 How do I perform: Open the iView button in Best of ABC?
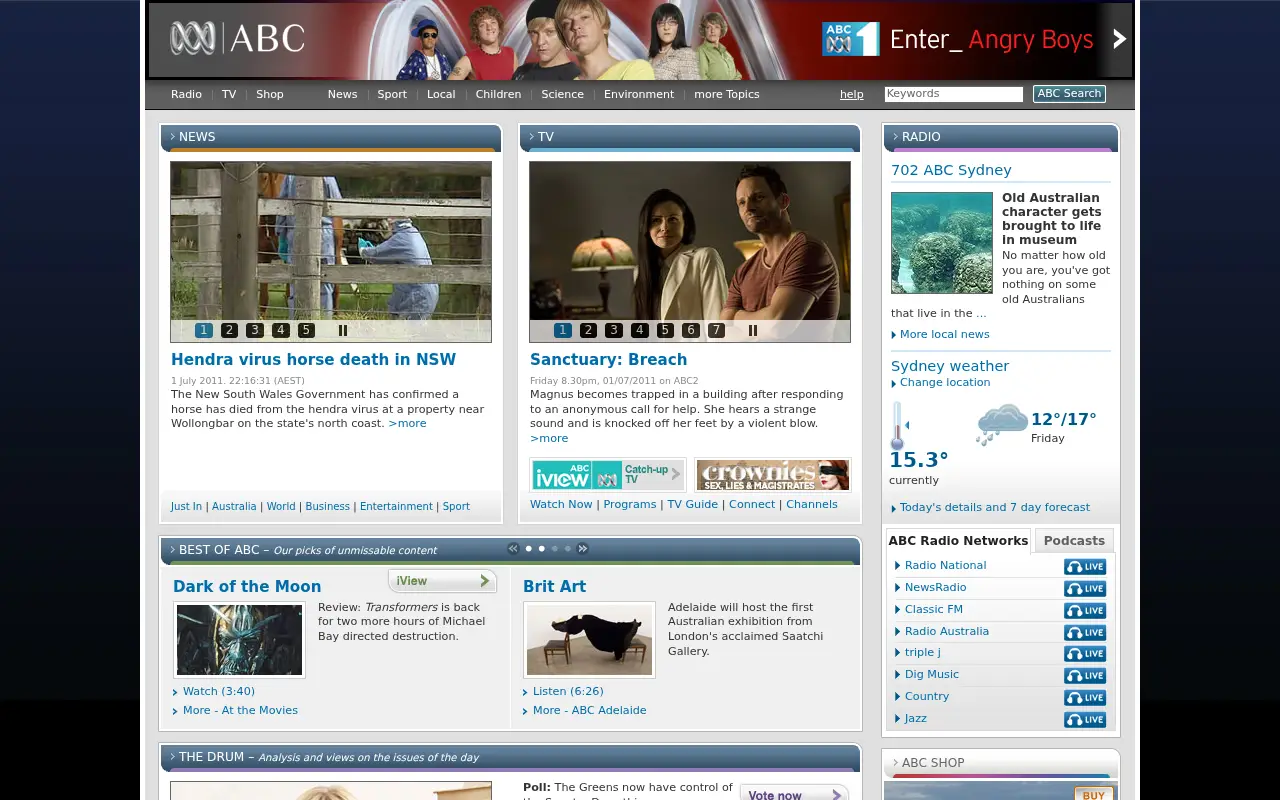click(x=442, y=581)
